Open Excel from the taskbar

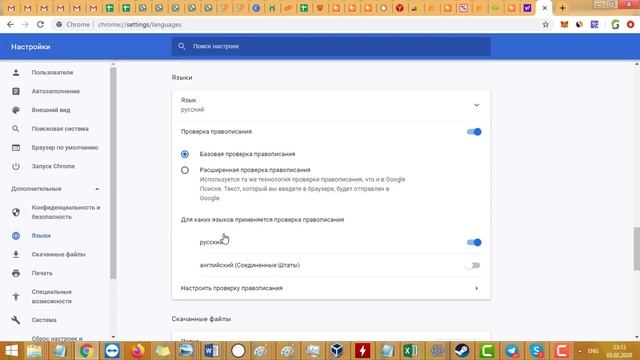click(x=410, y=351)
